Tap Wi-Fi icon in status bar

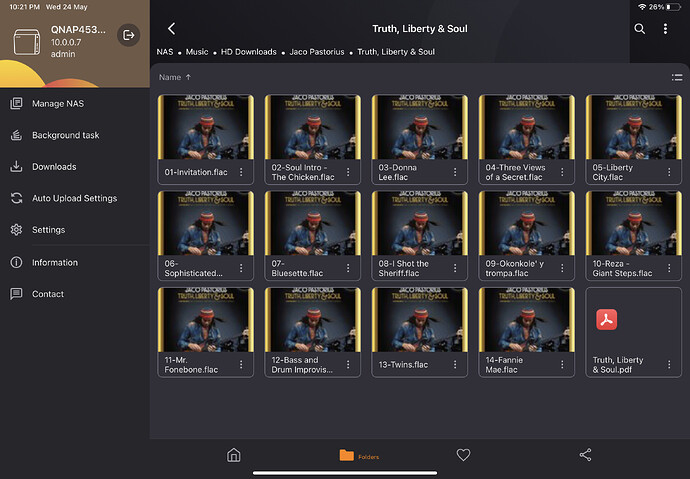tap(642, 7)
